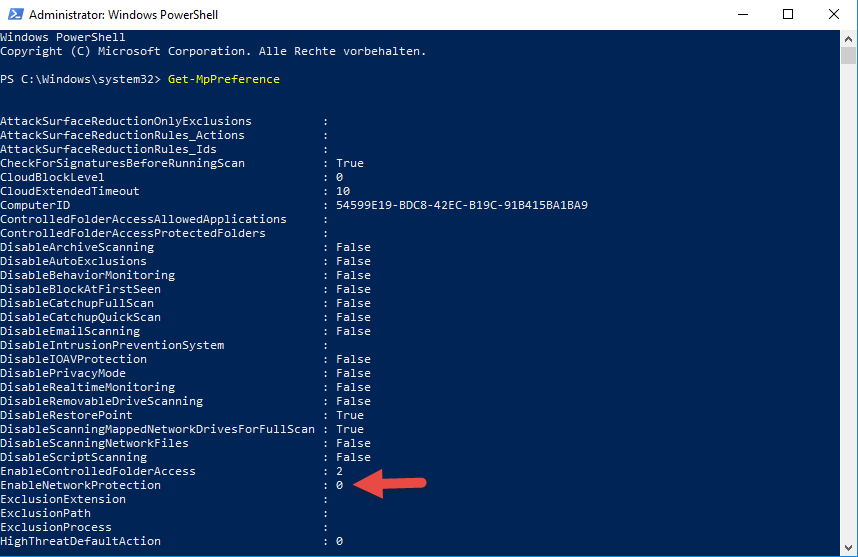Screen dimensions: 858x557
Task: Click the Get-MpPreference command text
Action: click(224, 79)
